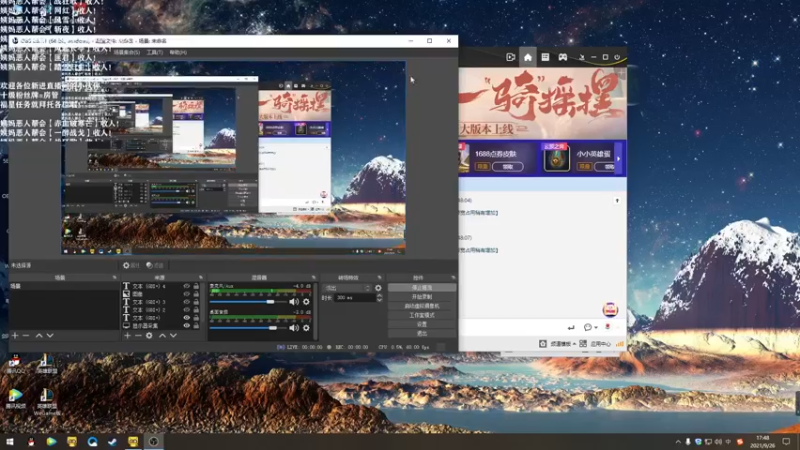Click the 停止推流 stop streaming button
Image resolution: width=800 pixels, height=450 pixels.
tap(421, 288)
